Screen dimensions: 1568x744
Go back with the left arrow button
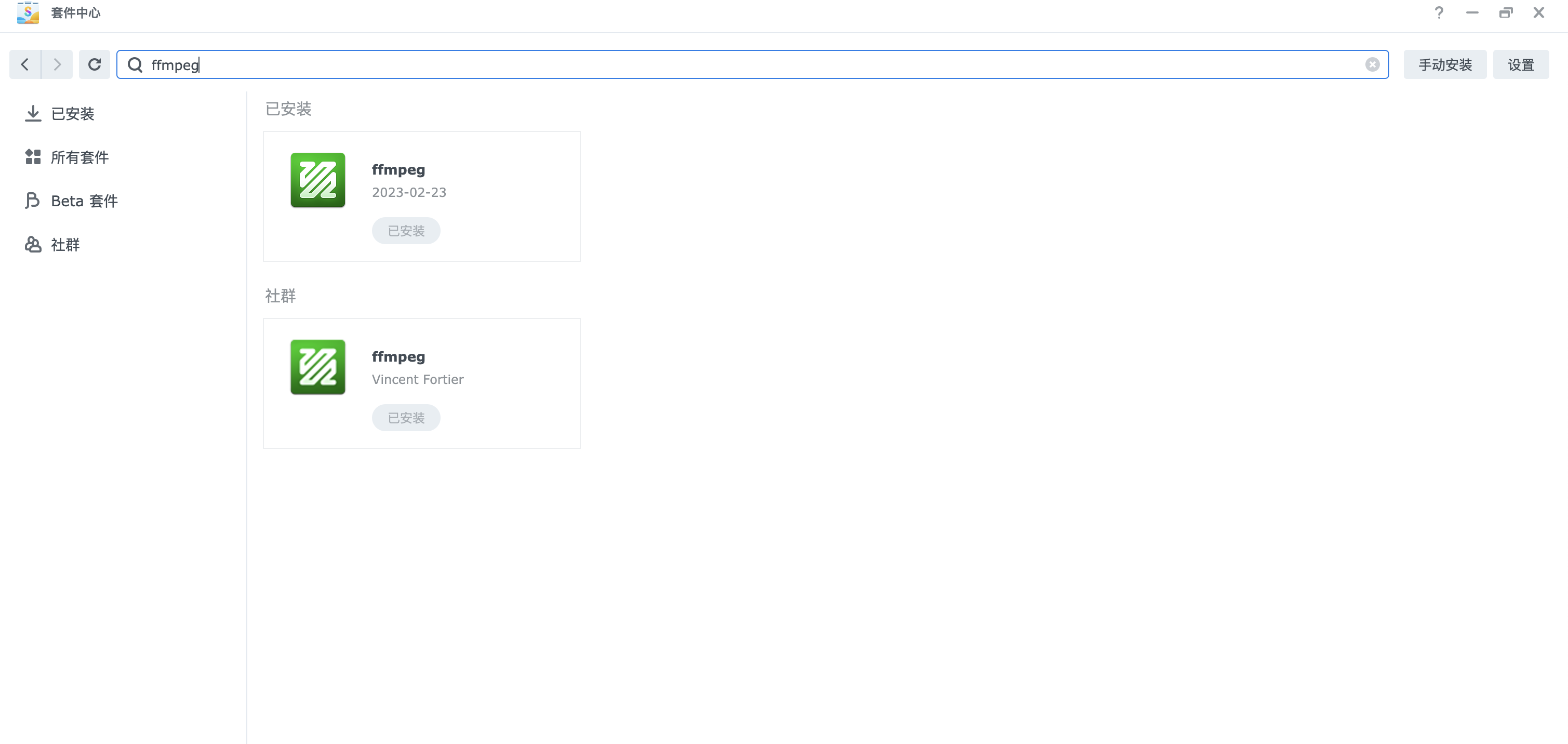(25, 64)
